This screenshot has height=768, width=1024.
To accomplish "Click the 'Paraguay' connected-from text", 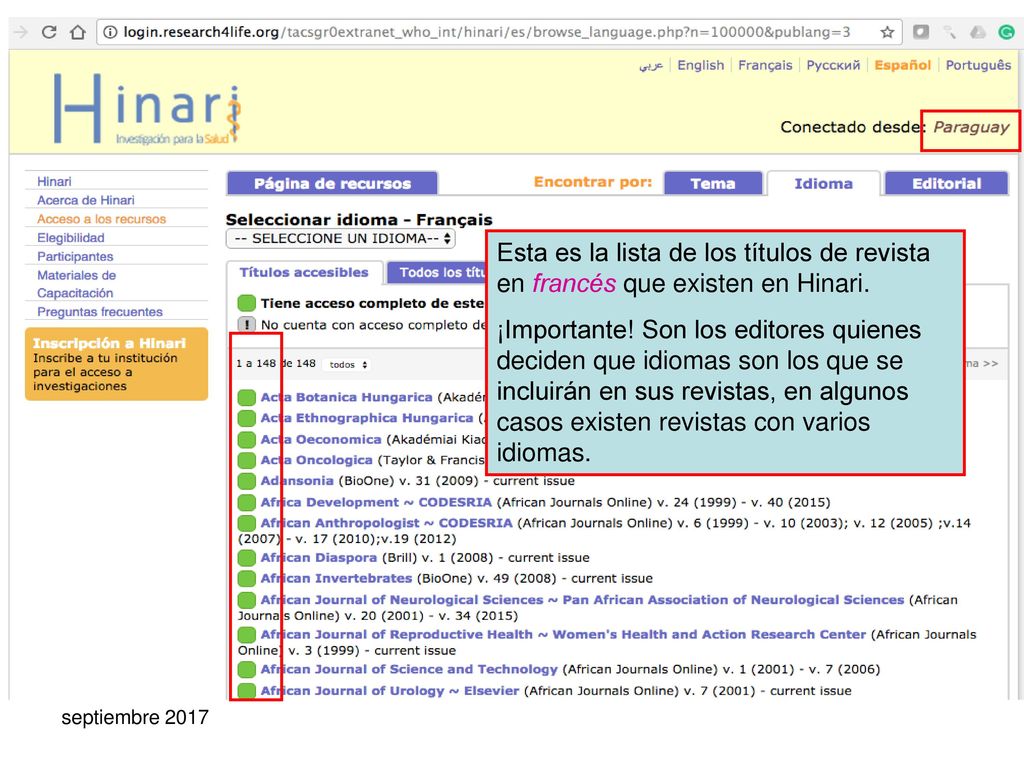I will pos(971,127).
